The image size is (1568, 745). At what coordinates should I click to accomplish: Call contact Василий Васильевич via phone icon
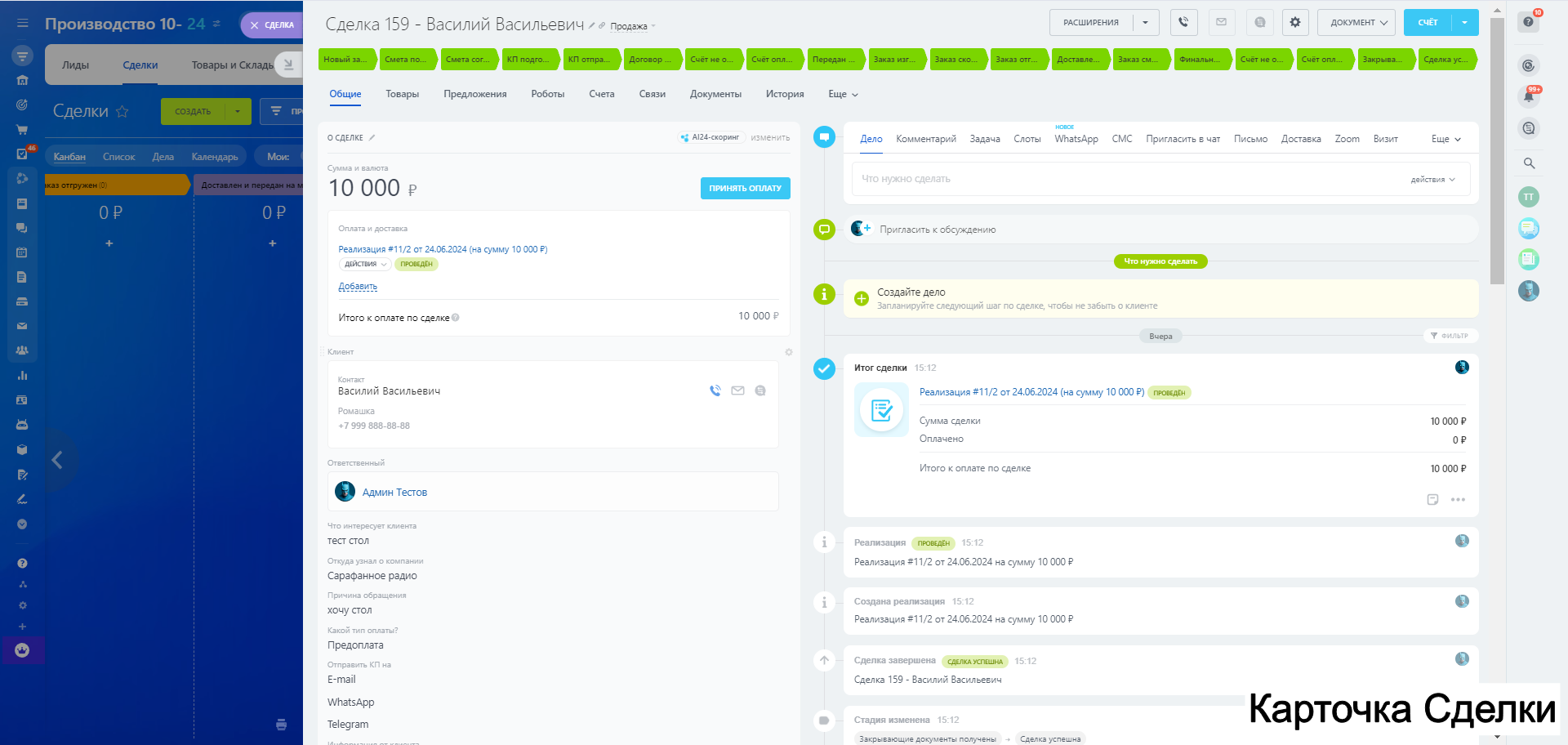click(x=715, y=390)
